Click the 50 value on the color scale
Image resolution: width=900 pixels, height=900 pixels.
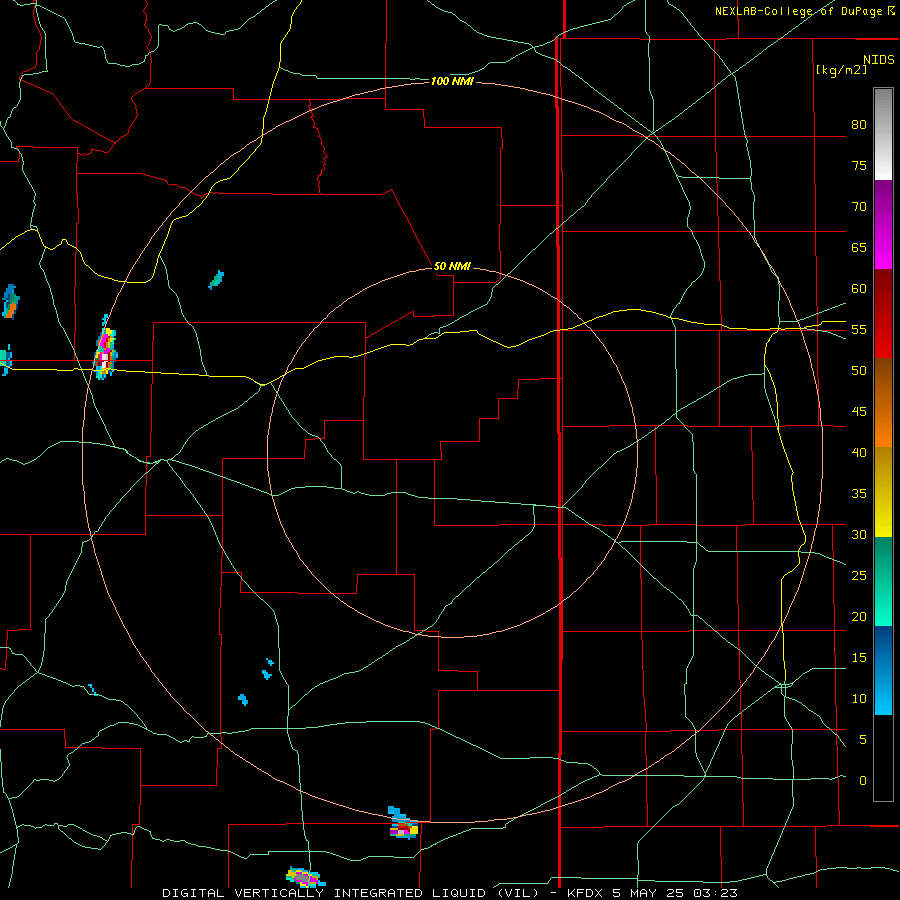(x=859, y=371)
